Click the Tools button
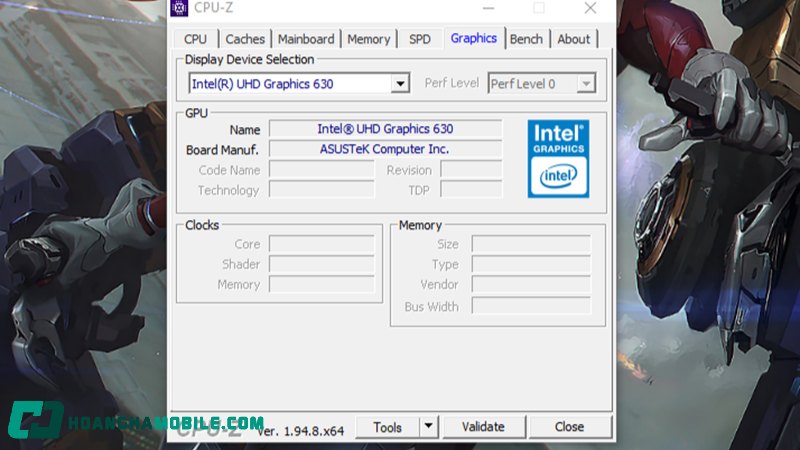 pyautogui.click(x=387, y=427)
